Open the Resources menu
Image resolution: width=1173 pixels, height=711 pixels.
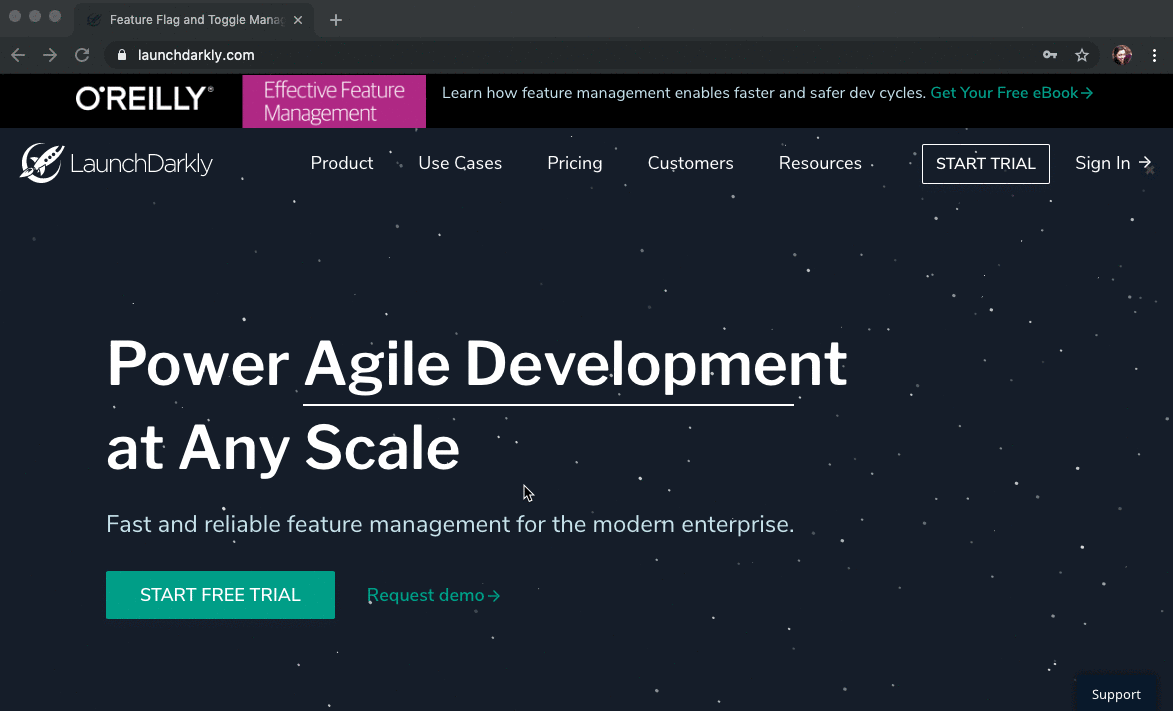[x=820, y=163]
